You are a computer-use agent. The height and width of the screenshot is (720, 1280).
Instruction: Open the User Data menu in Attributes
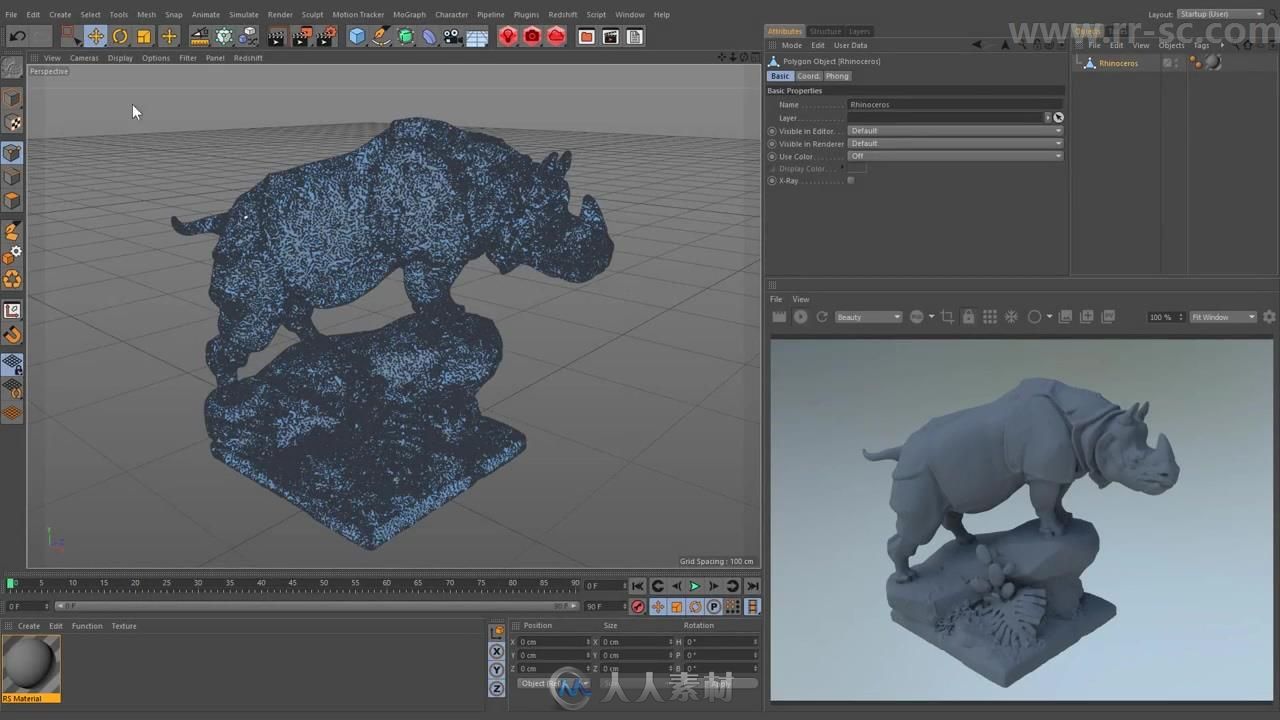point(851,45)
